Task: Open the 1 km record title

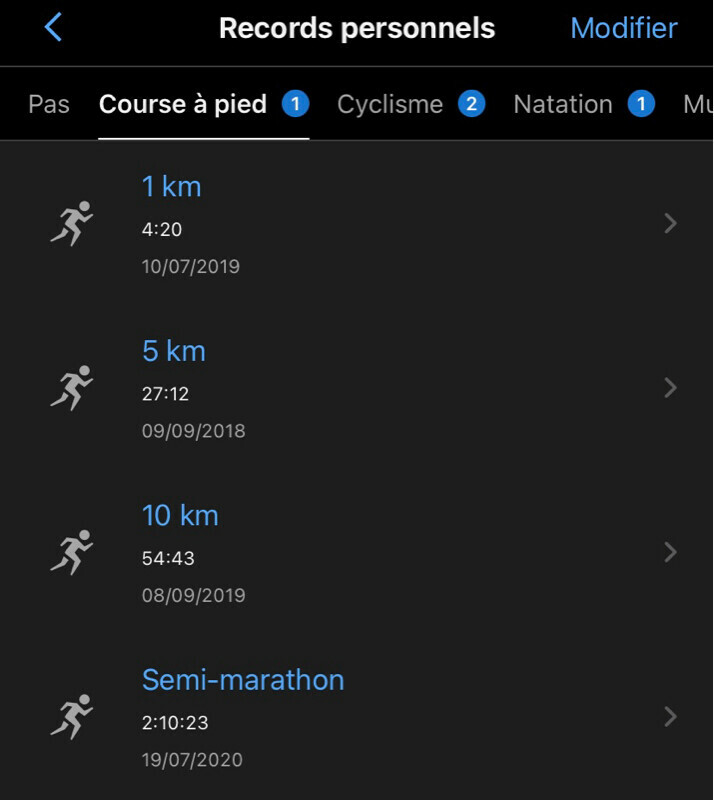Action: (x=172, y=187)
